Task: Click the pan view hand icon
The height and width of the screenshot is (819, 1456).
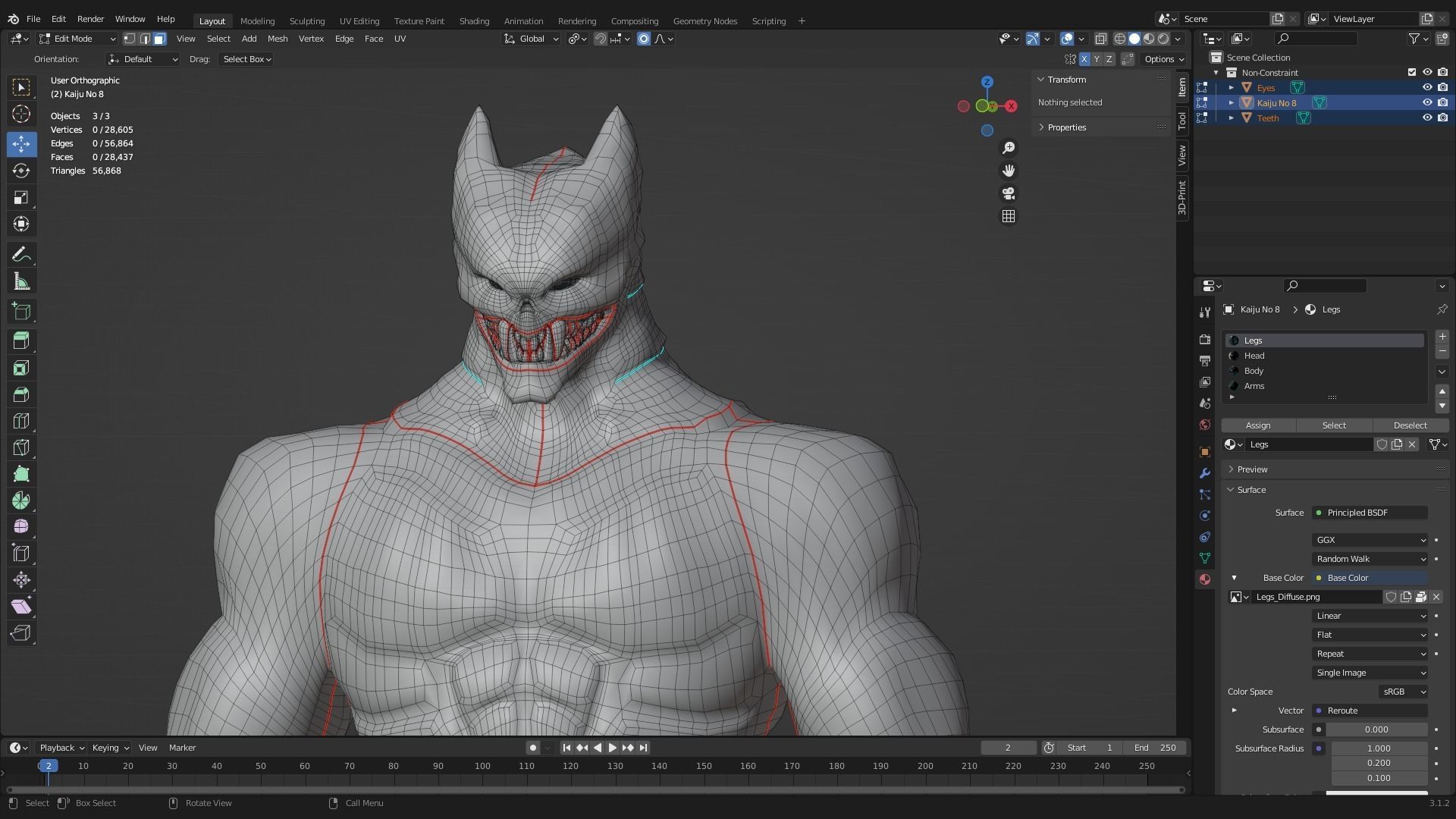Action: coord(1009,171)
